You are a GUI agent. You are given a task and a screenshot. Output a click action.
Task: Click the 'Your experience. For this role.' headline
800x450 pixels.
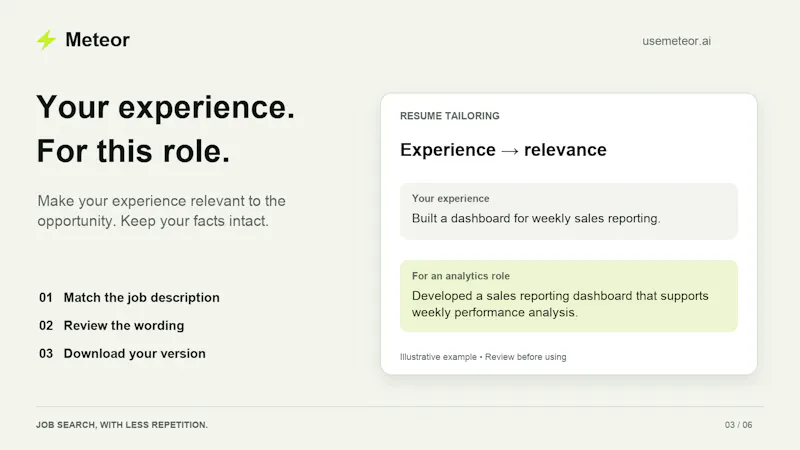[166, 129]
